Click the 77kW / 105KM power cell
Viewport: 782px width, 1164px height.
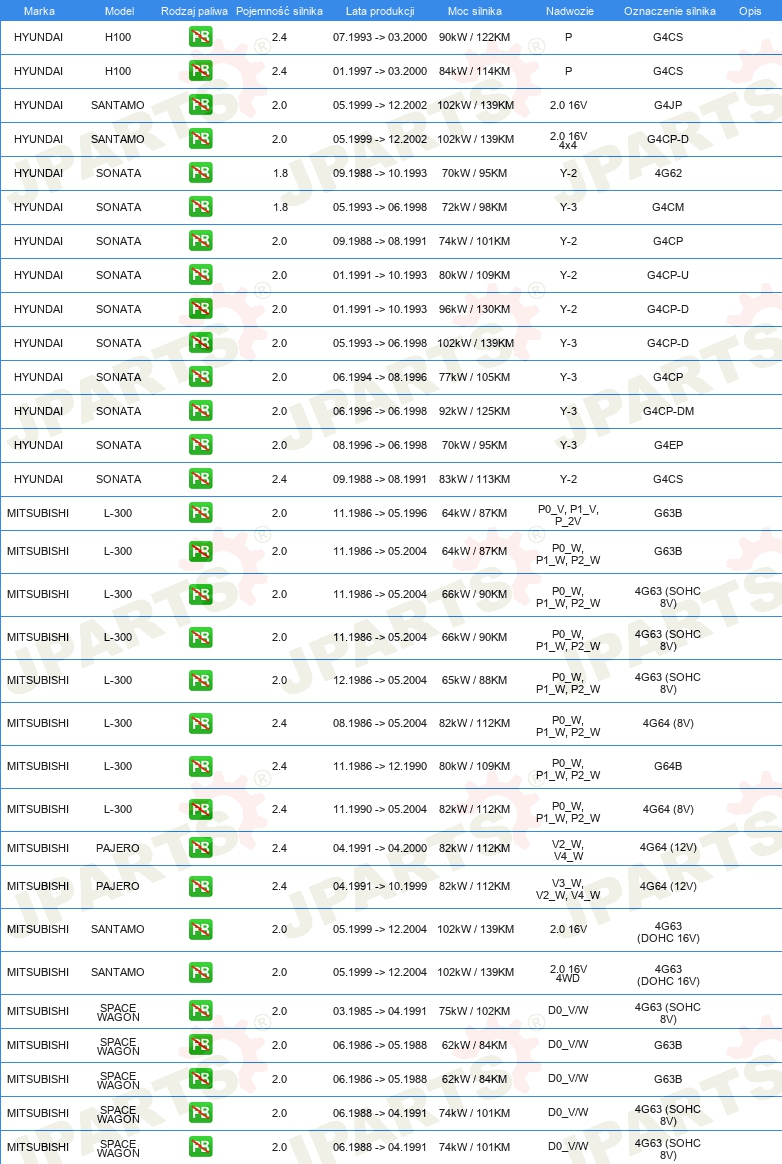click(x=475, y=377)
